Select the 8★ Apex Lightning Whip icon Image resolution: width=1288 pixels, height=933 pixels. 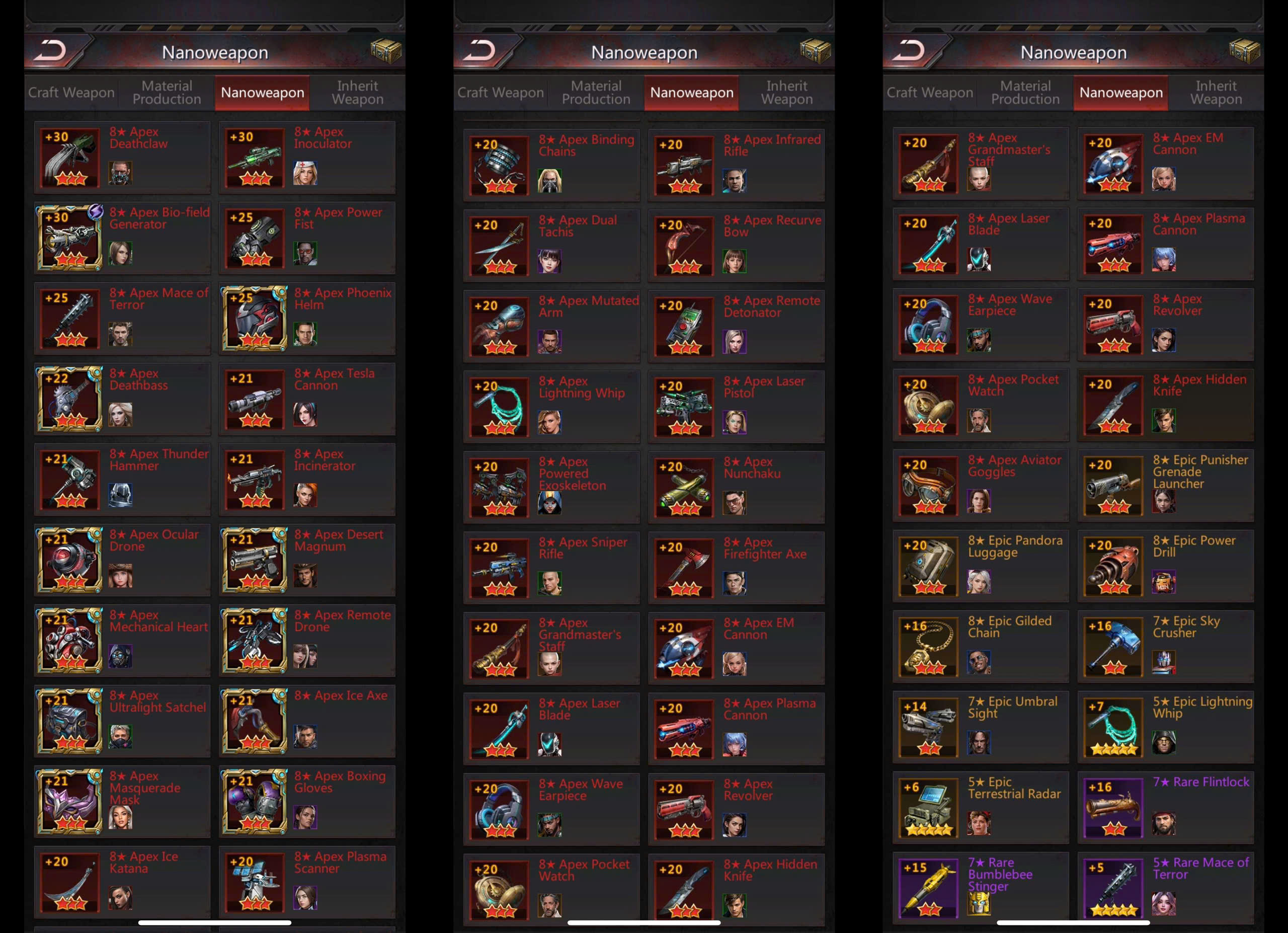pyautogui.click(x=500, y=407)
